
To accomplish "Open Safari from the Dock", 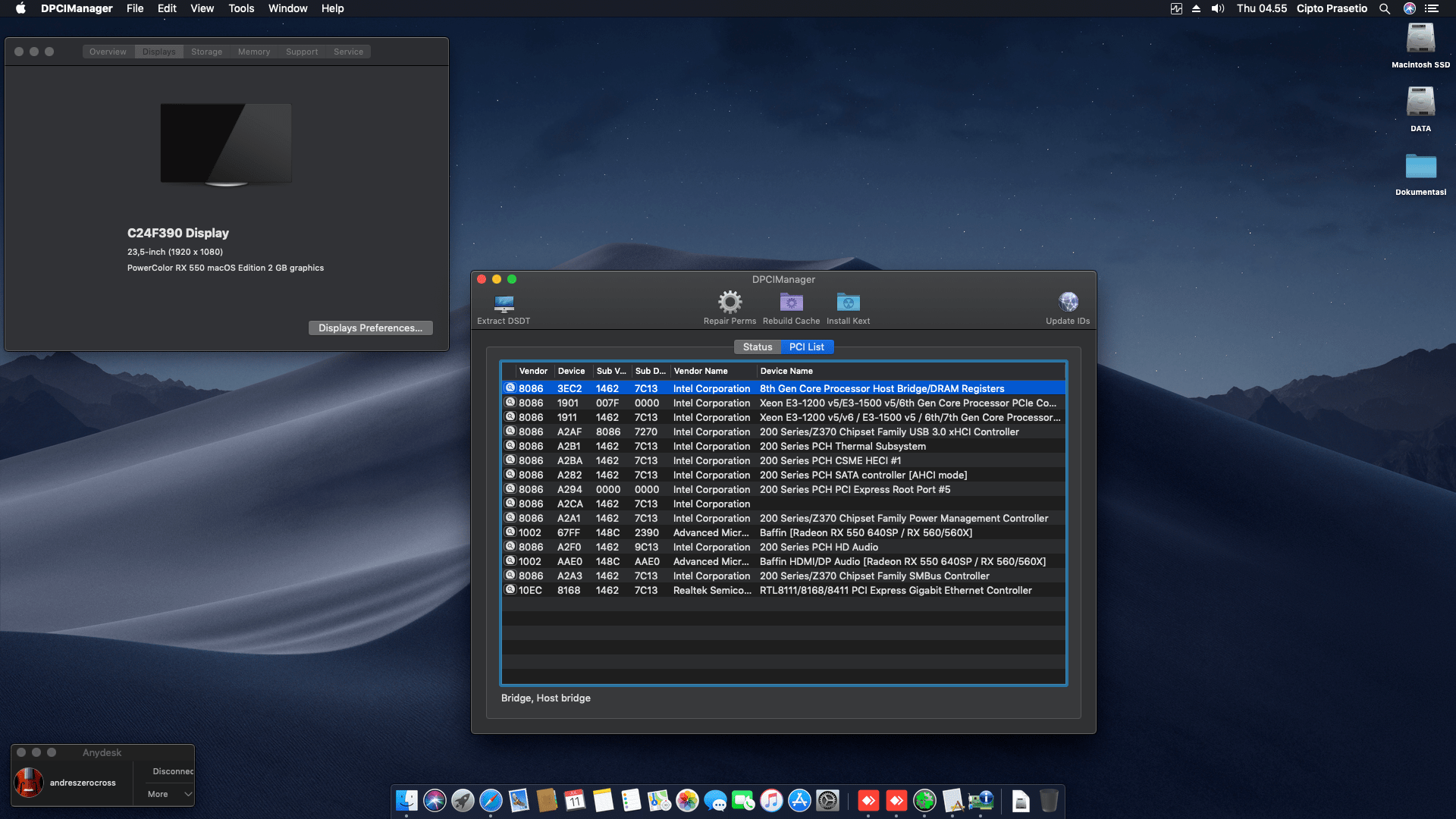I will click(x=492, y=800).
